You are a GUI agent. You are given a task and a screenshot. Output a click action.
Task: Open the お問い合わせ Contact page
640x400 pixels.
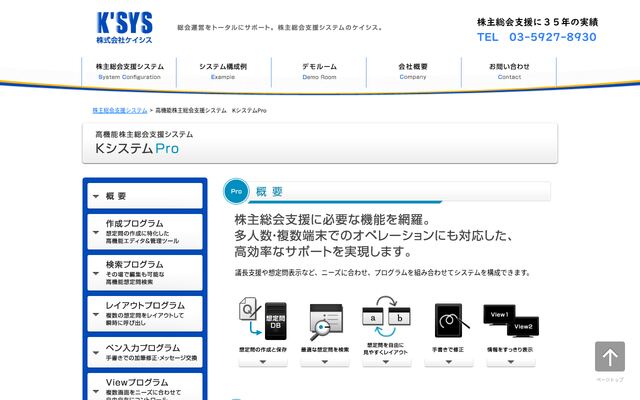(509, 71)
